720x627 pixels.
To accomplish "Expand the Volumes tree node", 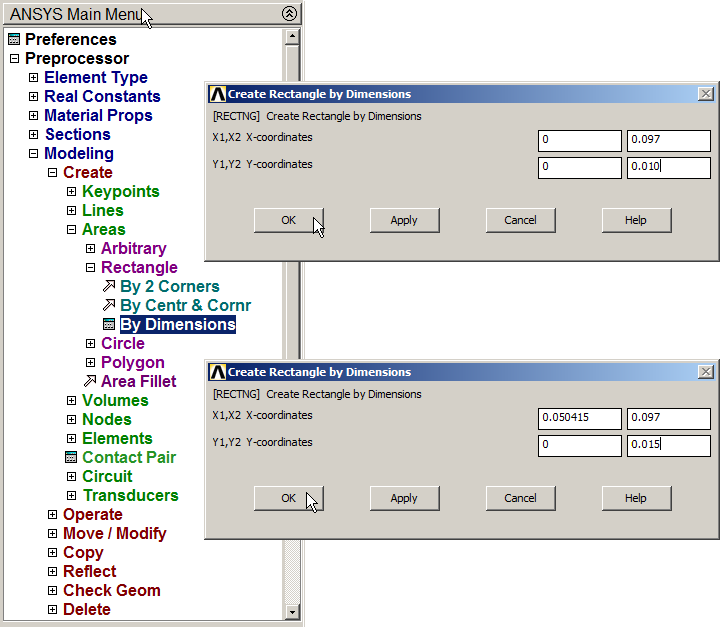I will tap(72, 401).
